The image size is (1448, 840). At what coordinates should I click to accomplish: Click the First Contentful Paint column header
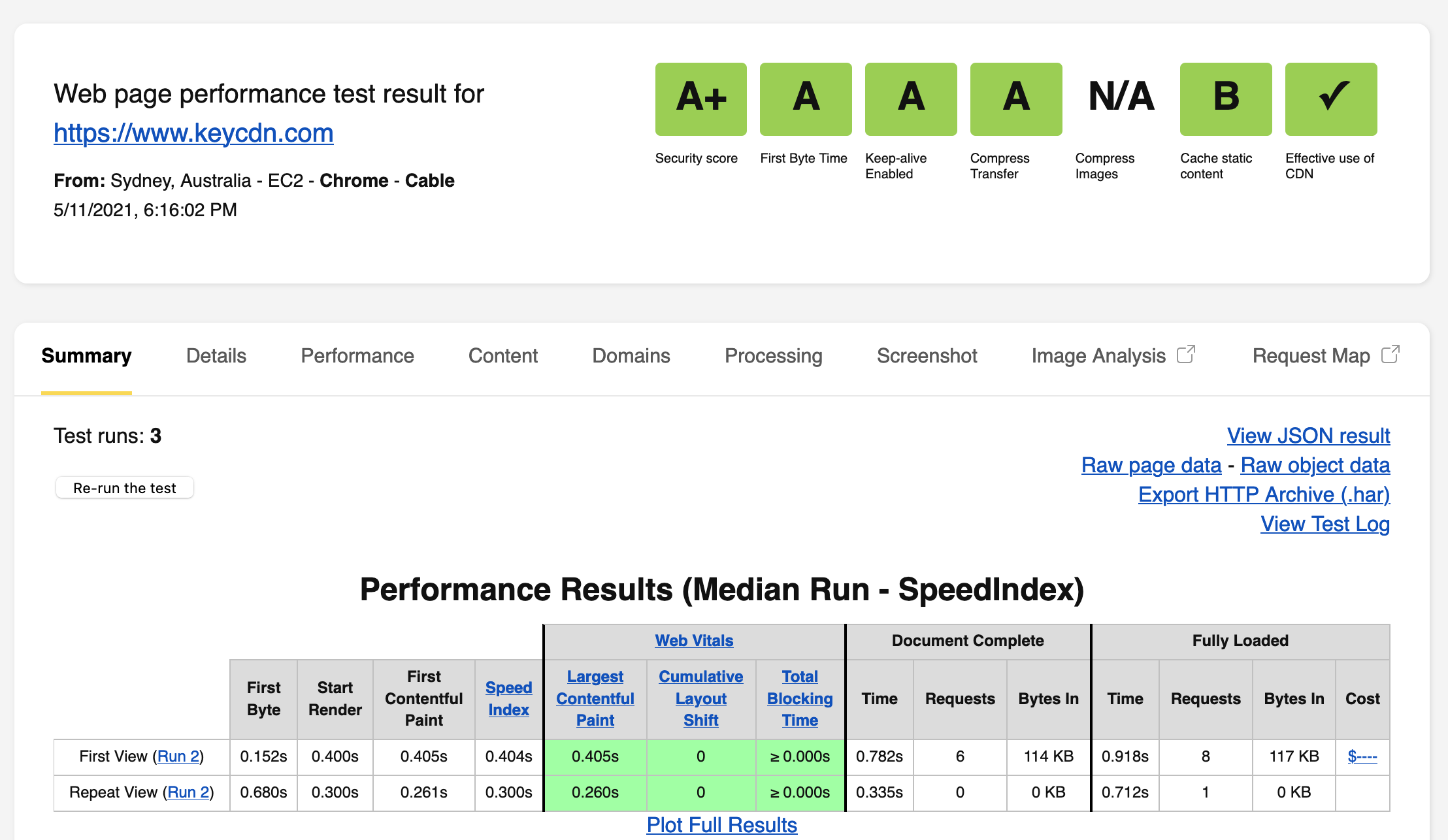(x=424, y=699)
